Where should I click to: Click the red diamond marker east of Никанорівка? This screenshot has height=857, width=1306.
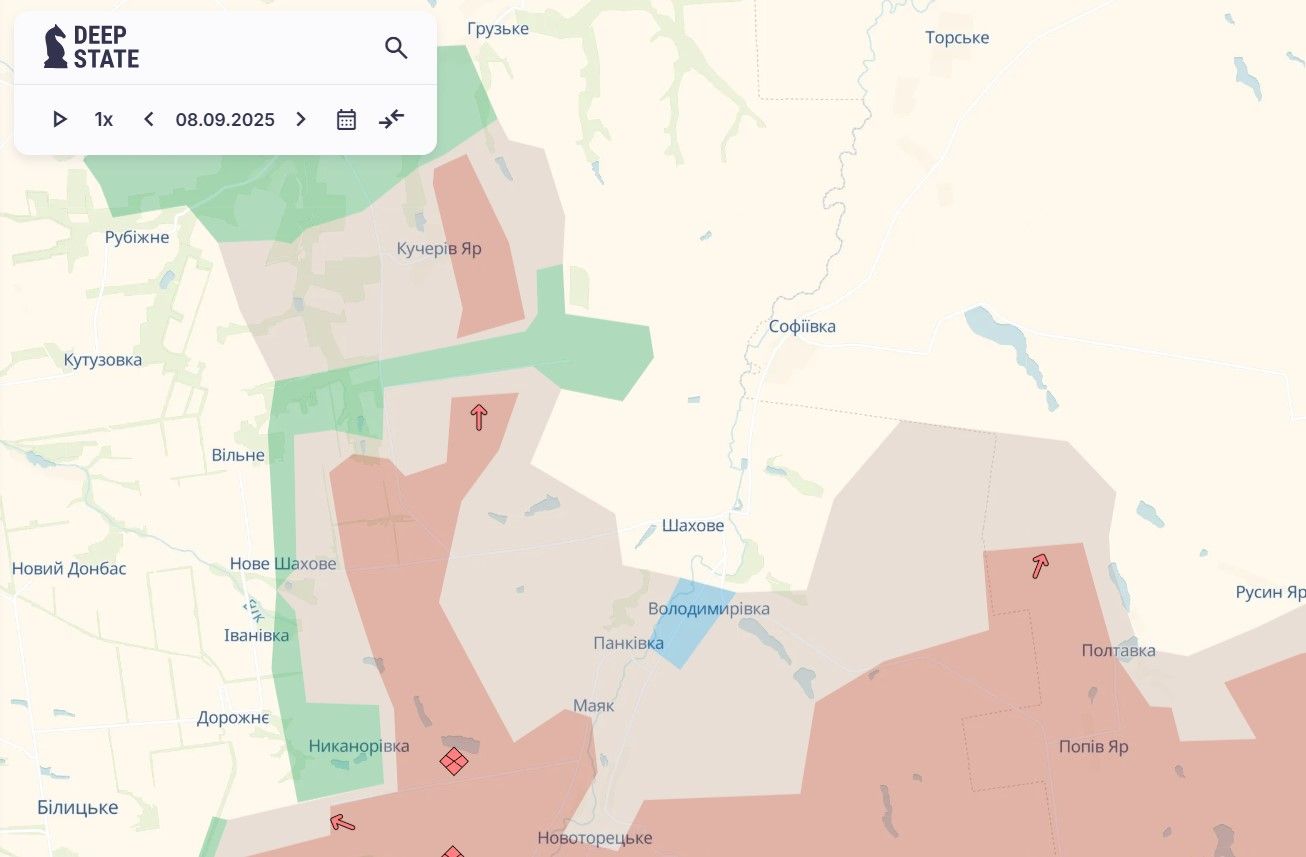[454, 761]
